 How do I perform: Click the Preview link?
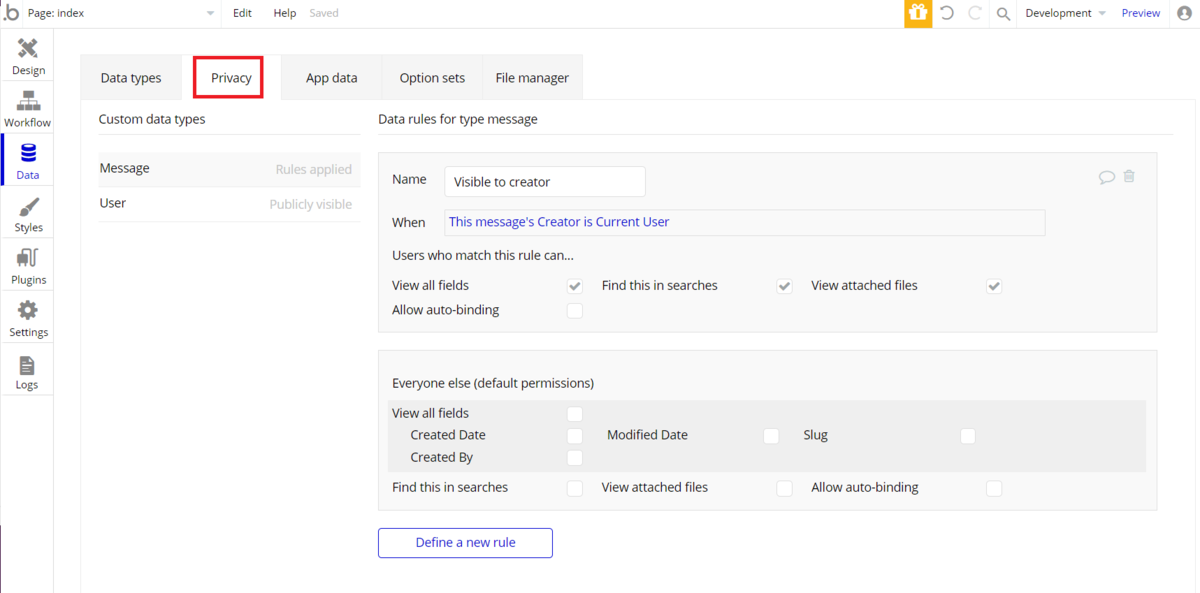pyautogui.click(x=1140, y=13)
